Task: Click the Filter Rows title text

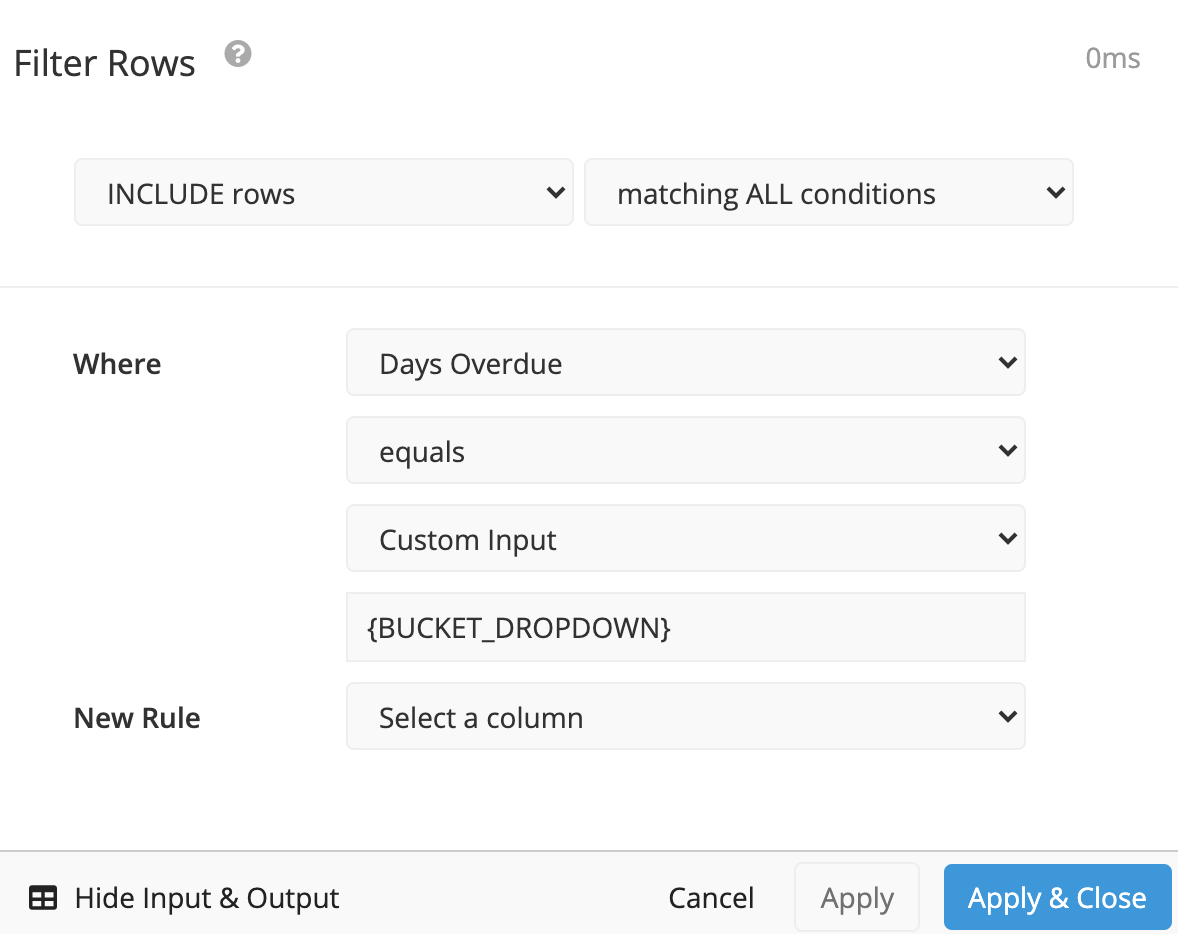Action: (x=104, y=63)
